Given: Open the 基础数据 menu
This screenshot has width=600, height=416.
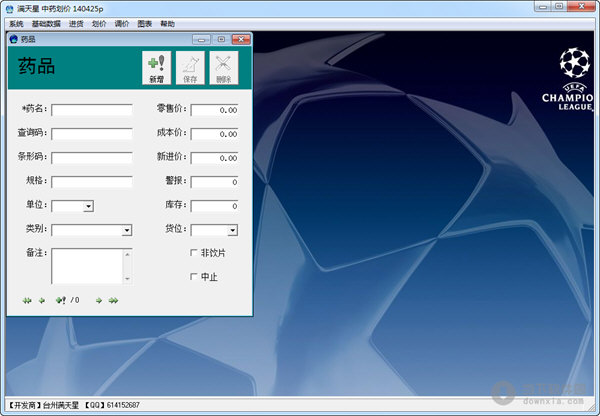Looking at the screenshot, I should 46,24.
